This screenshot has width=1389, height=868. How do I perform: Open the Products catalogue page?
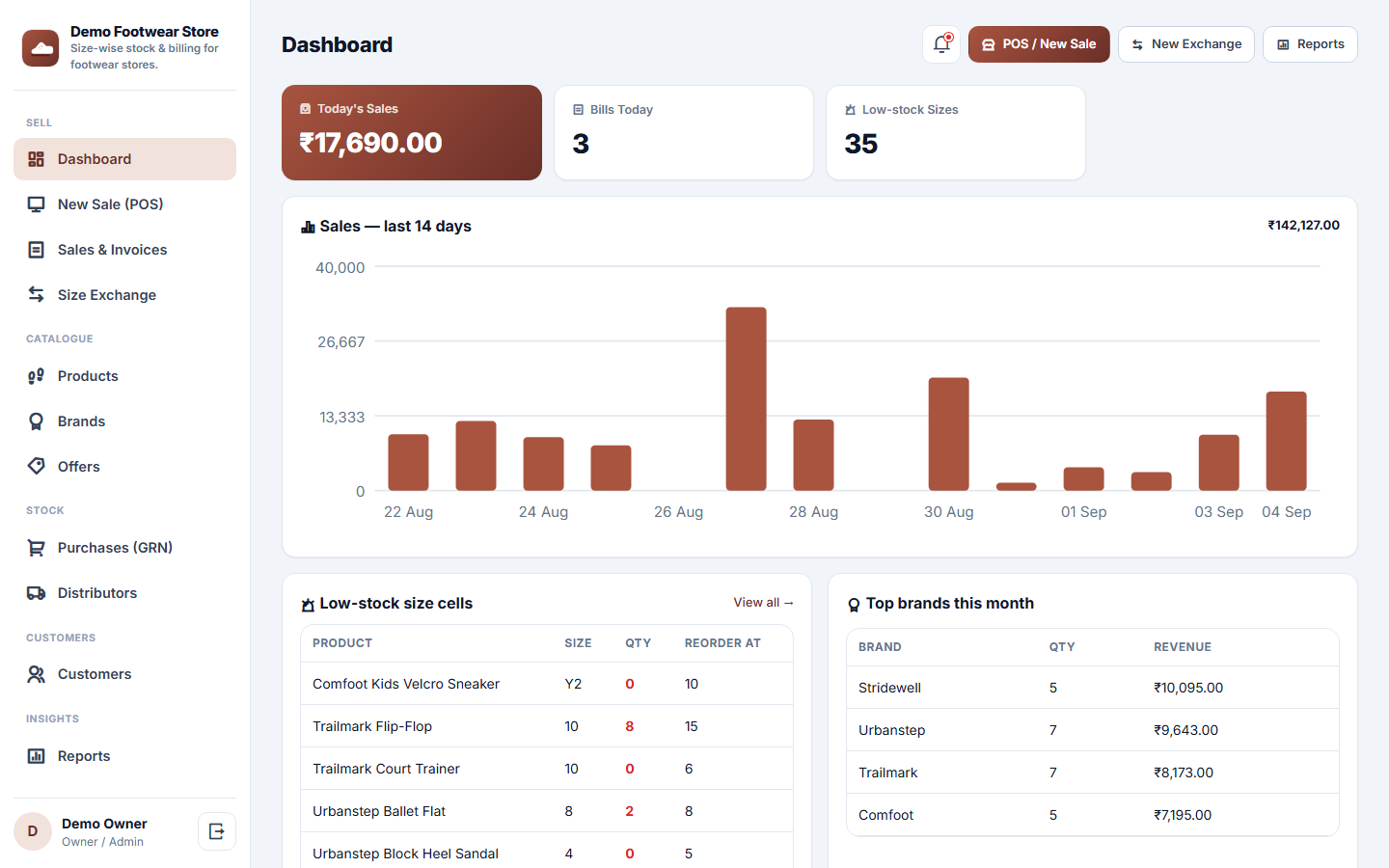pyautogui.click(x=124, y=376)
